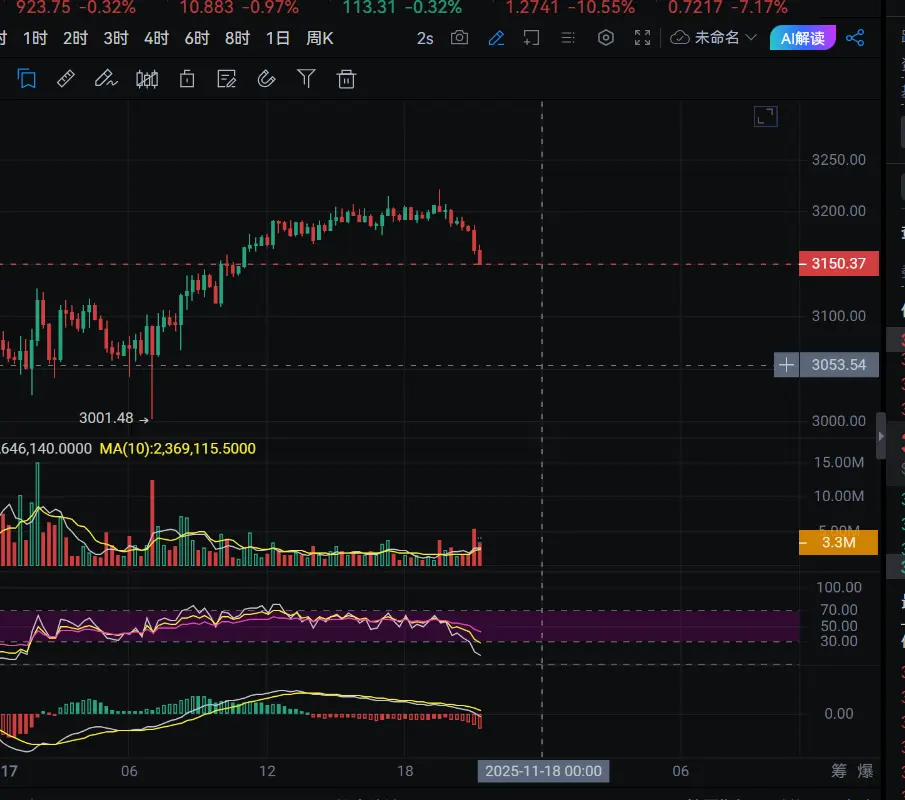Delete drawings with trash icon
This screenshot has height=800, width=905.
pyautogui.click(x=346, y=78)
